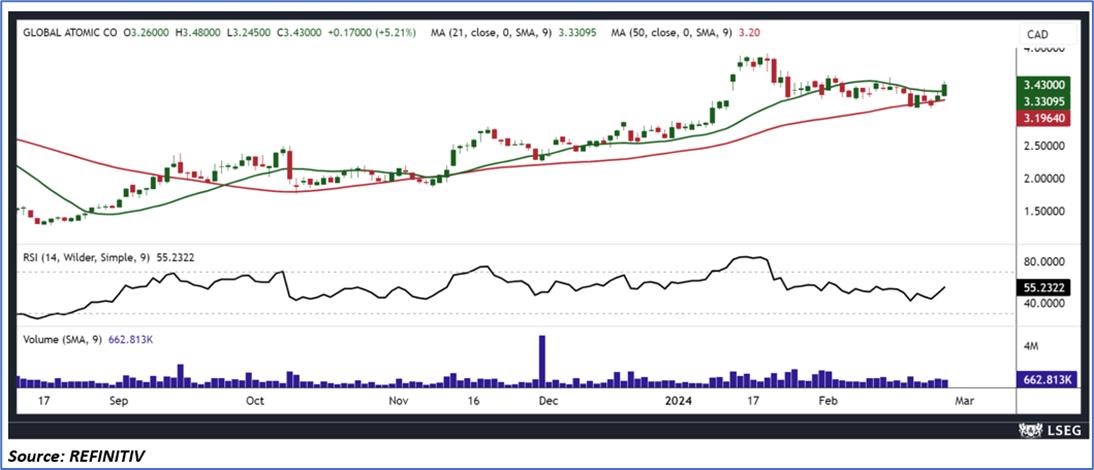The width and height of the screenshot is (1094, 470).
Task: Click the Mar date label on time axis
Action: click(x=964, y=401)
